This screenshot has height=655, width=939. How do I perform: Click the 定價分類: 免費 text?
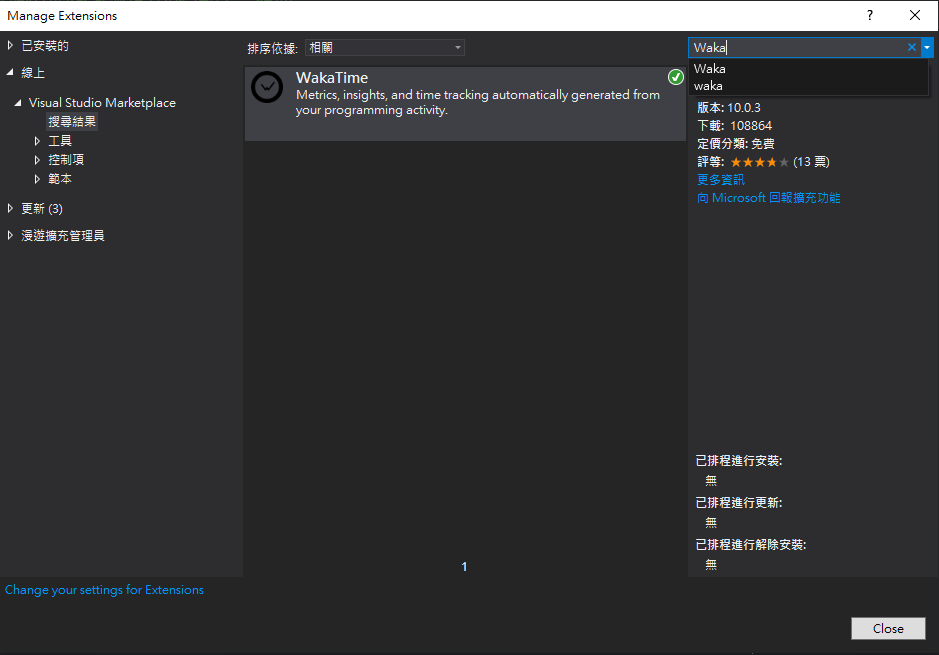click(x=736, y=144)
